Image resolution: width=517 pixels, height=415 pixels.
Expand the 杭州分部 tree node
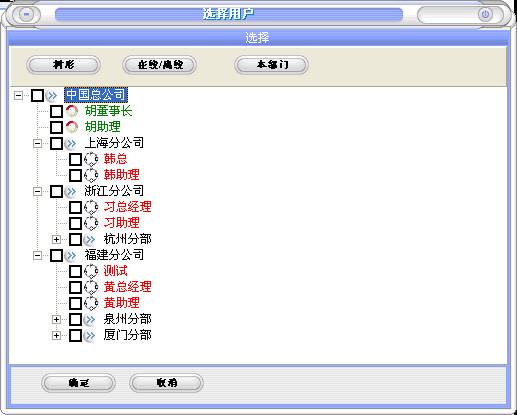(x=56, y=239)
